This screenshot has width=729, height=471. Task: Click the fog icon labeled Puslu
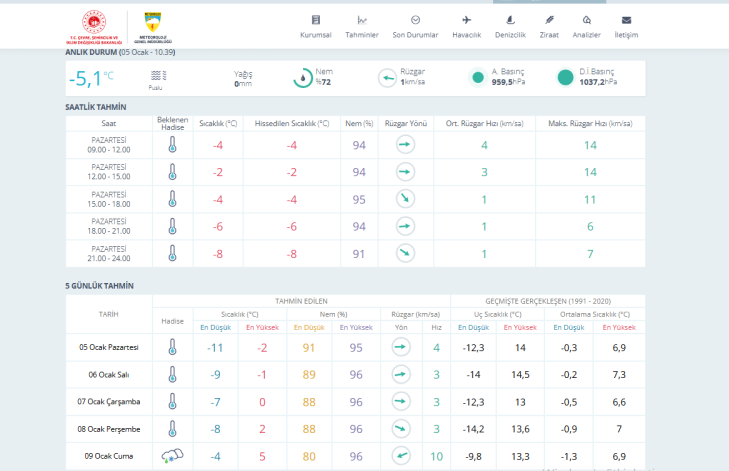point(156,75)
